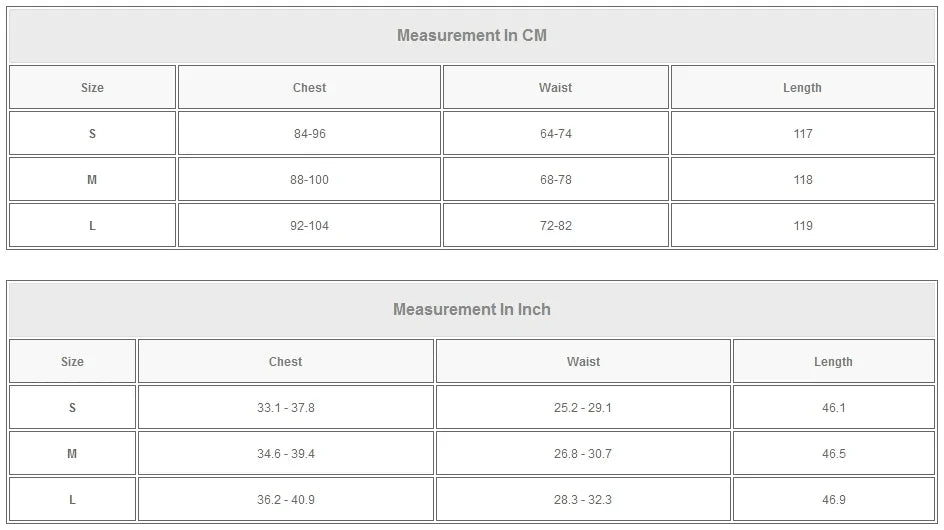This screenshot has width=944, height=530.
Task: Select length value 119
Action: (803, 226)
